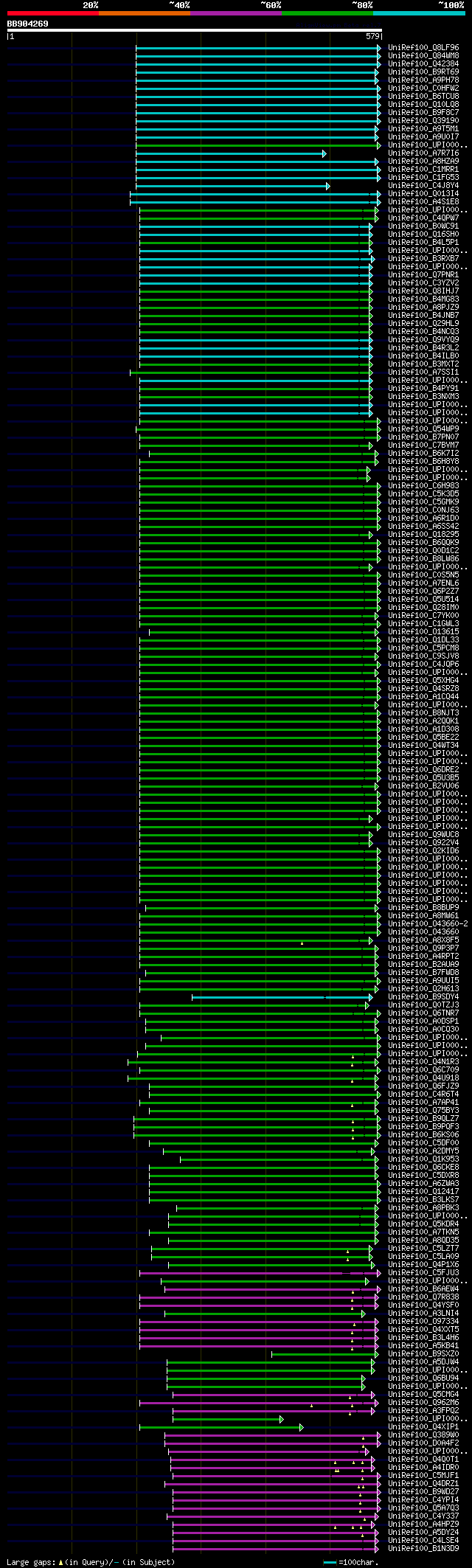Click the Large gaps legend text
The width and height of the screenshot is (472, 1568).
point(91,1562)
